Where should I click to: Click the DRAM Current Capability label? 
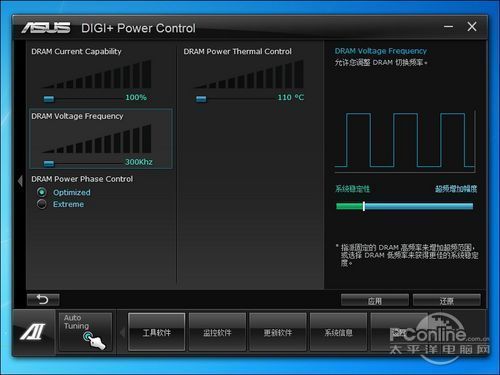76,51
